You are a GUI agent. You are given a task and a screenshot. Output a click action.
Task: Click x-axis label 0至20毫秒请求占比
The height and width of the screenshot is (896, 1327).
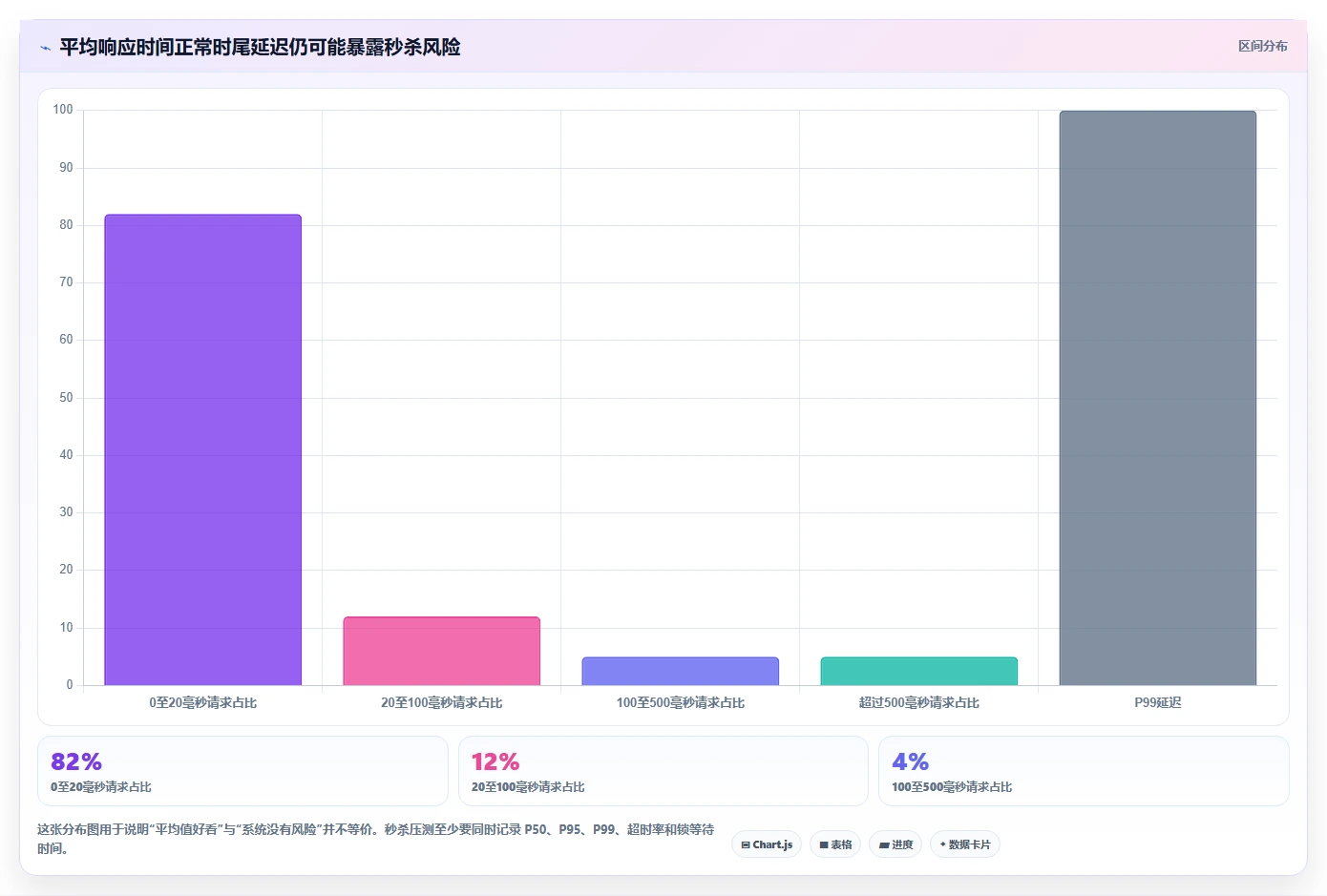coord(203,702)
